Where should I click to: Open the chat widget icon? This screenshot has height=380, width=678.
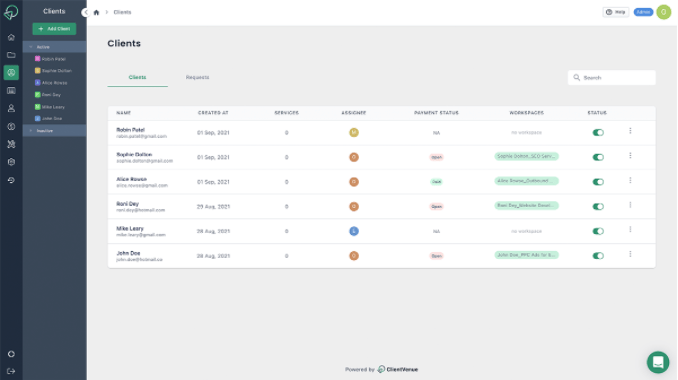pos(658,362)
